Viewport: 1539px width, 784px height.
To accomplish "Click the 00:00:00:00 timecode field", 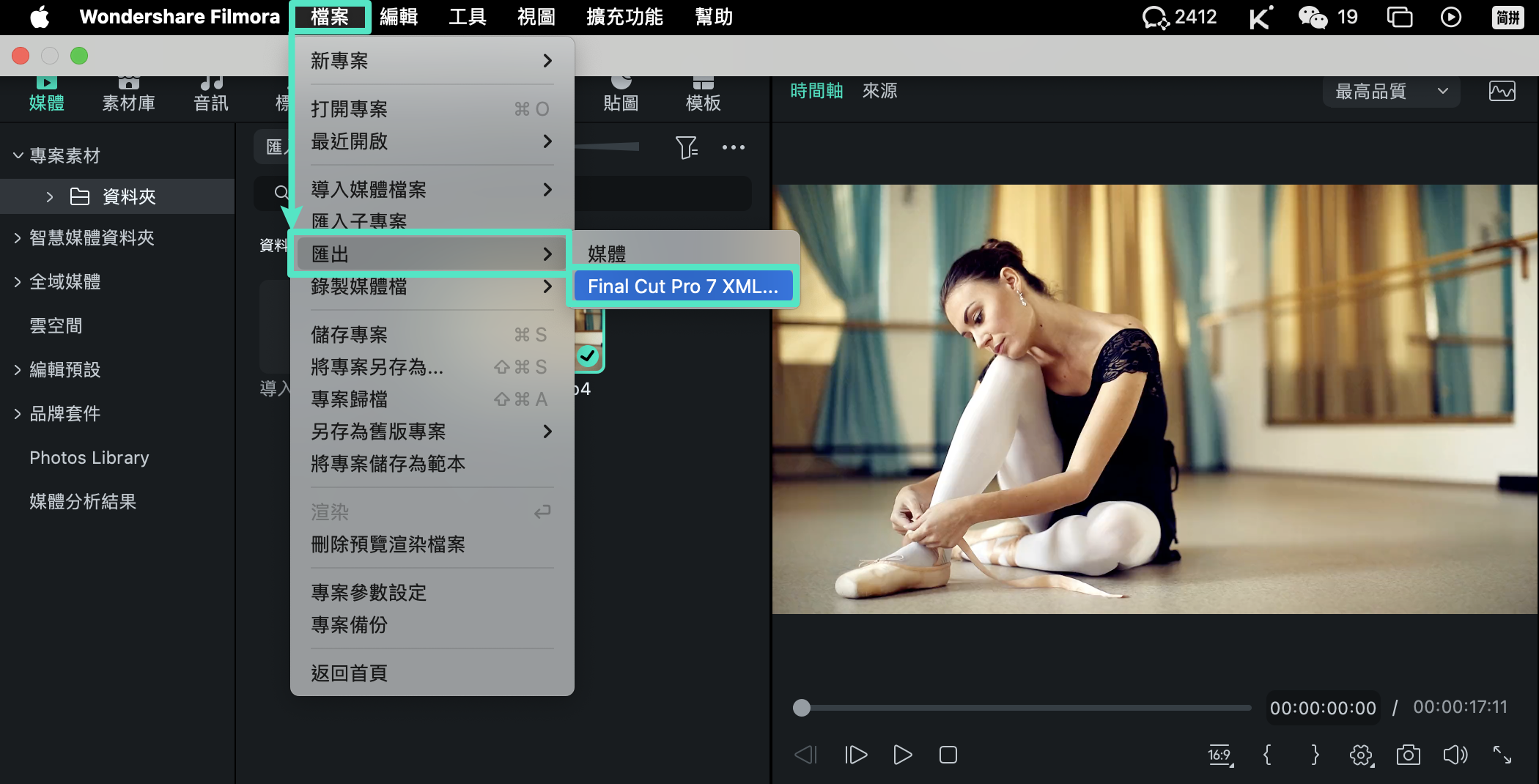I will coord(1323,708).
